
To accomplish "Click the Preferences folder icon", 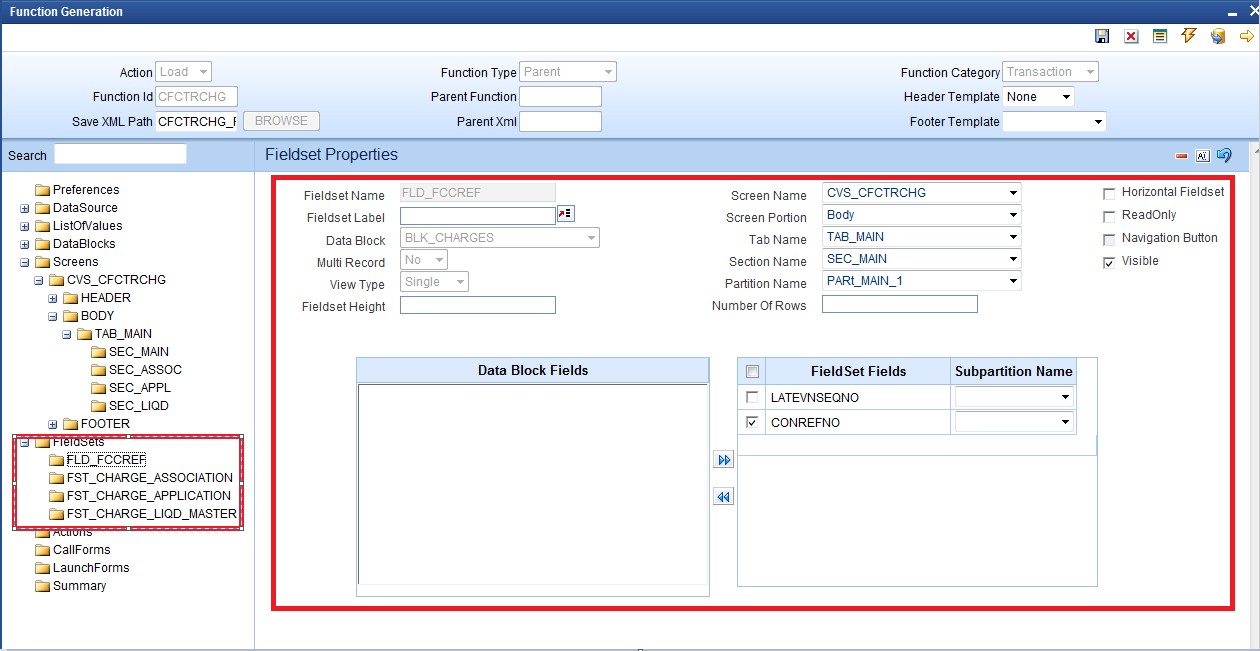I will click(x=42, y=190).
